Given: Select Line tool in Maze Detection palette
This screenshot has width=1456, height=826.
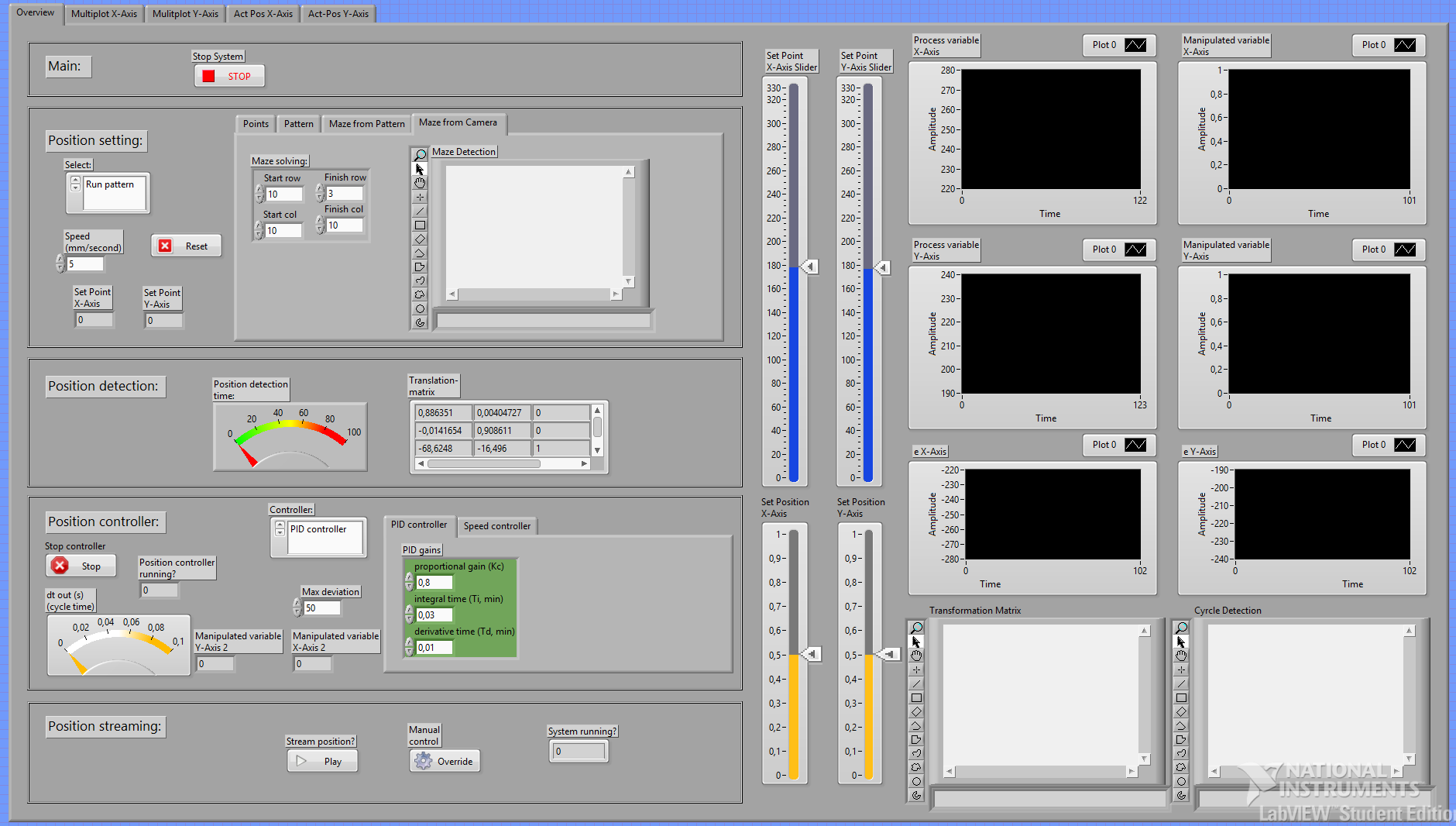Looking at the screenshot, I should (x=420, y=211).
